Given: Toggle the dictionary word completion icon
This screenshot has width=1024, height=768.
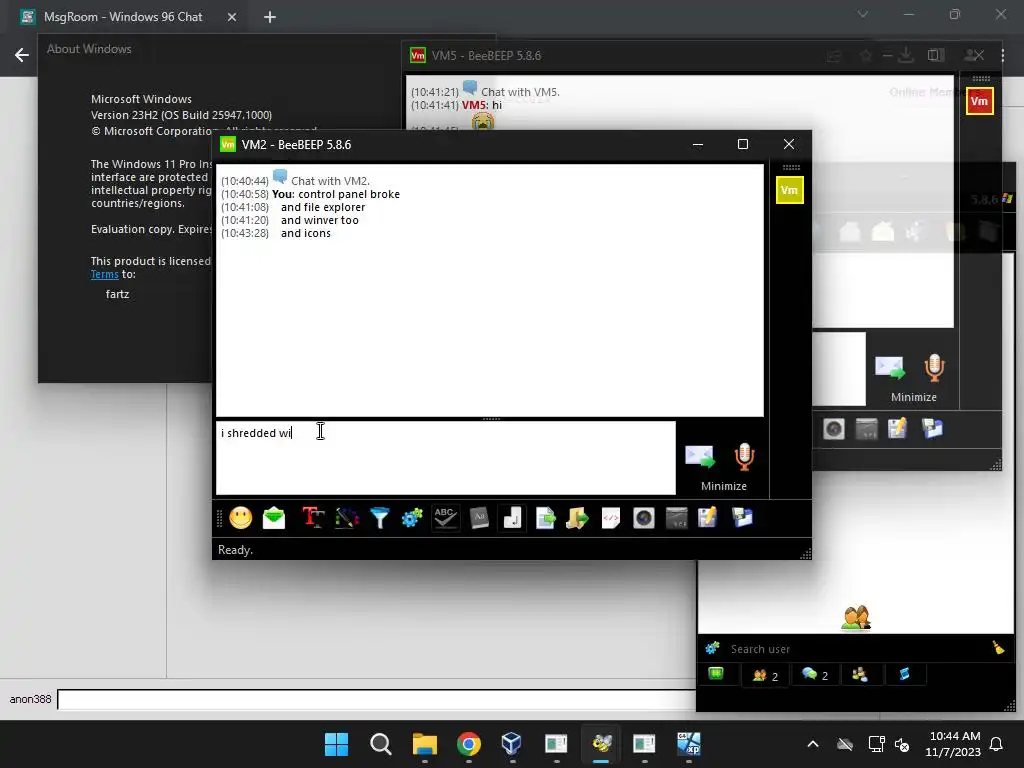Looking at the screenshot, I should [x=479, y=519].
